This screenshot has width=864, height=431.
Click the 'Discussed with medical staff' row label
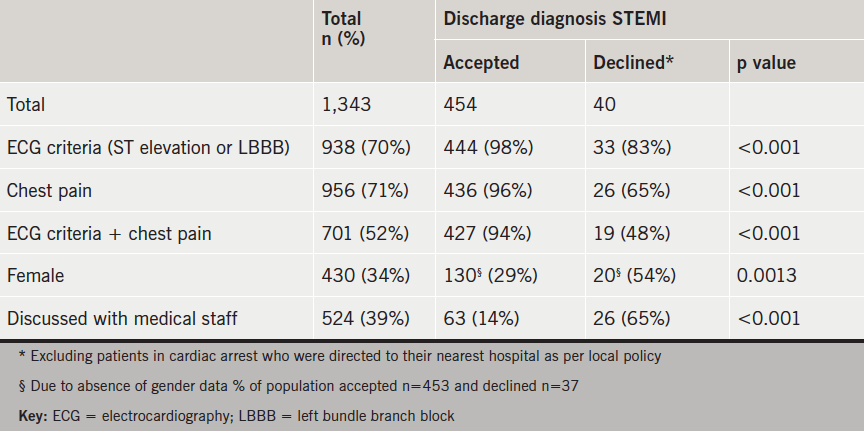pos(120,319)
